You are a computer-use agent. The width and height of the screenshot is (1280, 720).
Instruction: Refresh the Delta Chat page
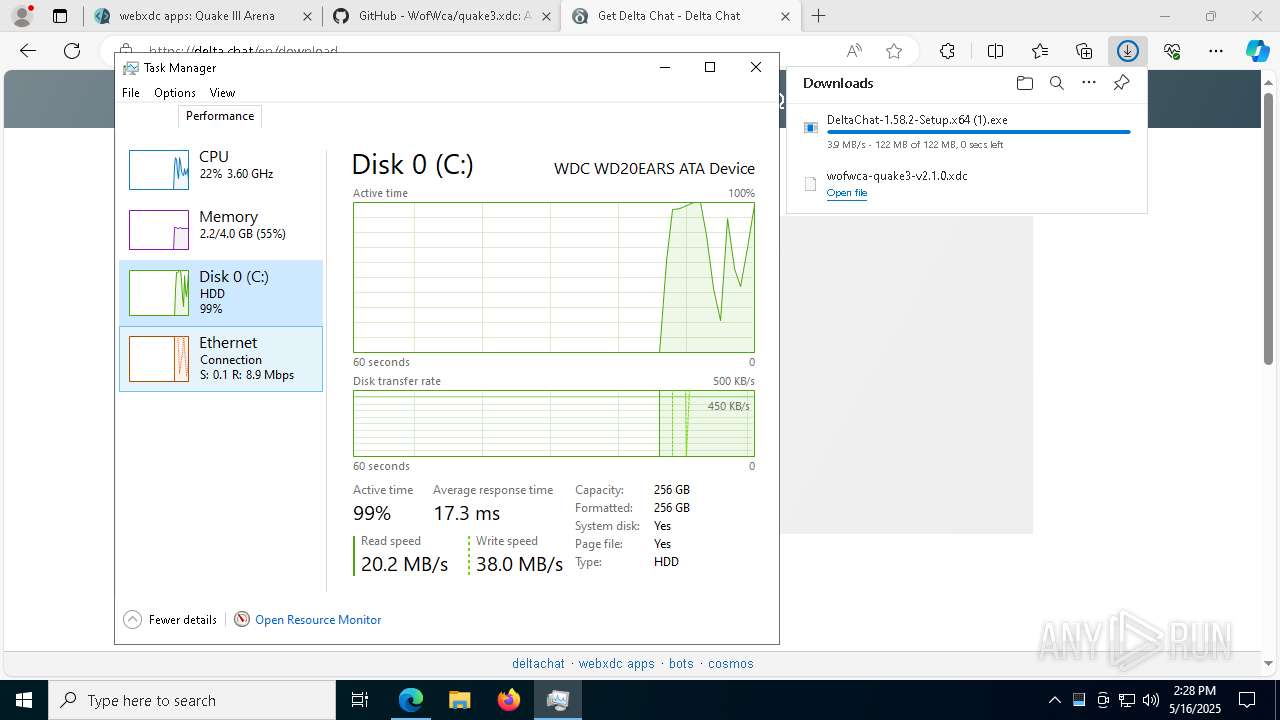click(x=72, y=51)
